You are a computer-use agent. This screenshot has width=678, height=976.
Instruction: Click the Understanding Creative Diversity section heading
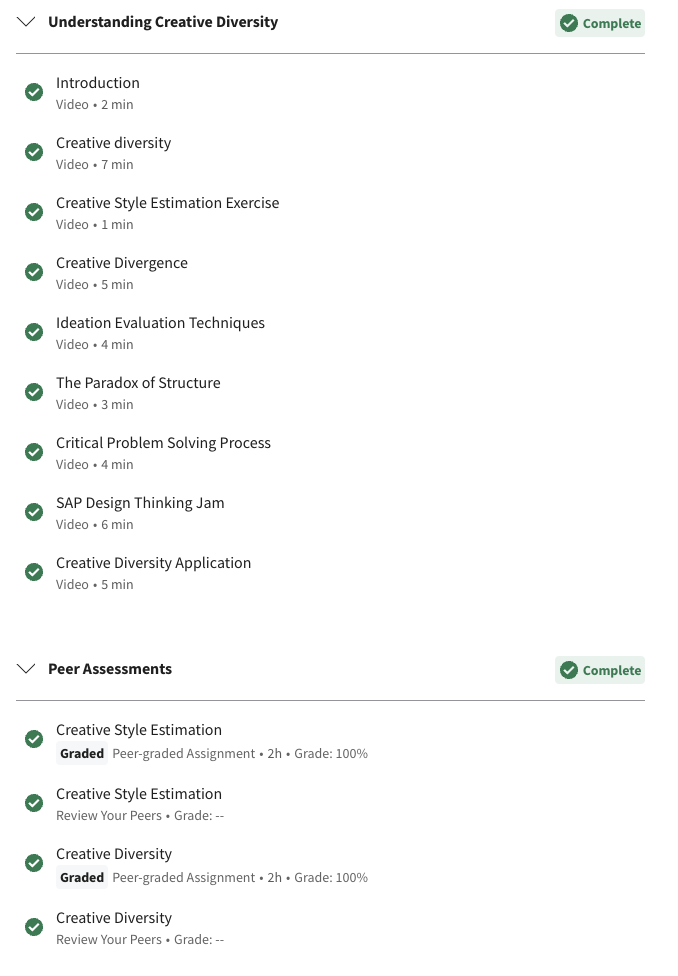[163, 22]
